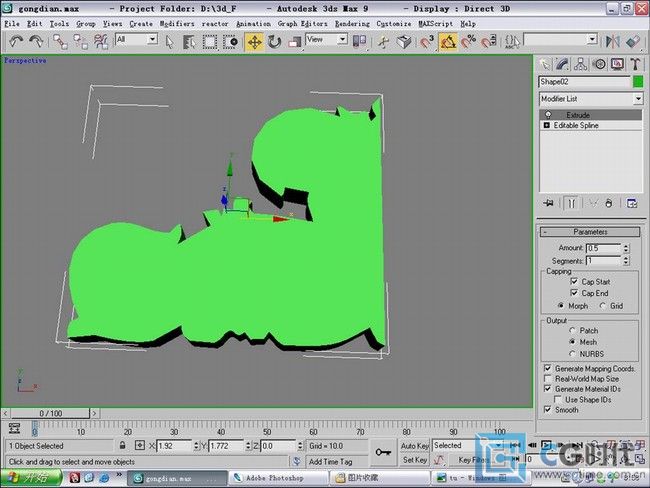Image resolution: width=650 pixels, height=488 pixels.
Task: Click Remove Modifier trash icon
Action: coord(609,203)
